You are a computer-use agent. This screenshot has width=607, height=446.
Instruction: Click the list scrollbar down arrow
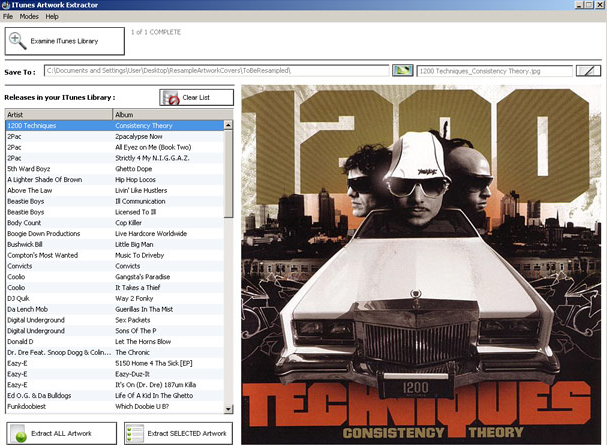point(228,409)
